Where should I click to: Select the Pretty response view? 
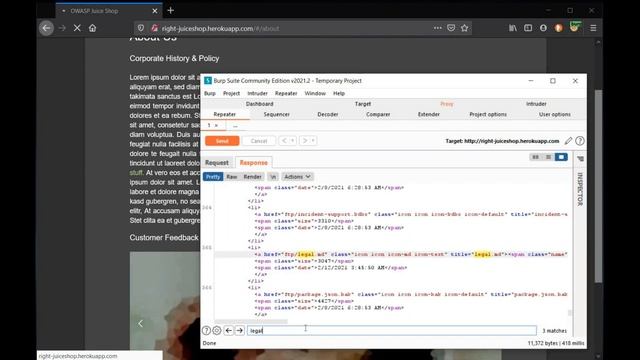pyautogui.click(x=213, y=177)
